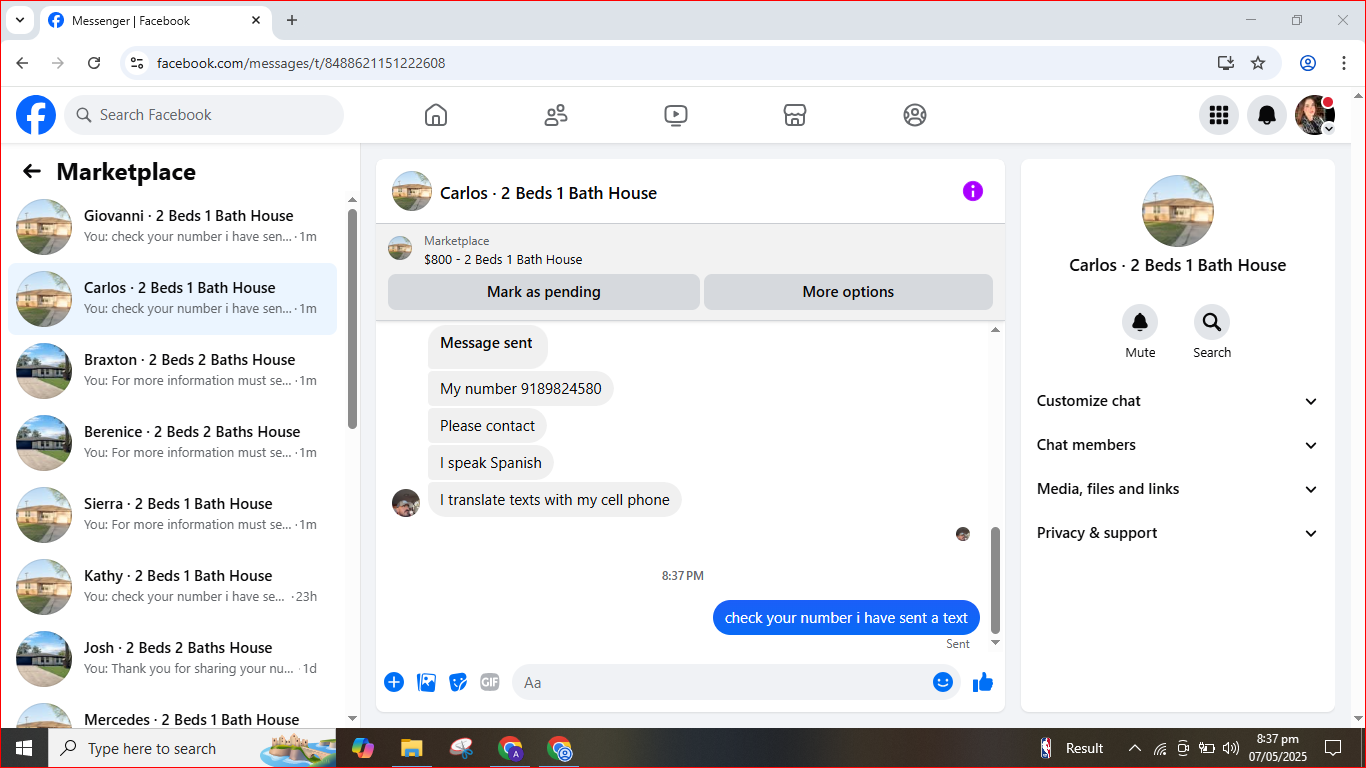The image size is (1366, 768).
Task: Search in conversation magnifier icon
Action: point(1212,322)
